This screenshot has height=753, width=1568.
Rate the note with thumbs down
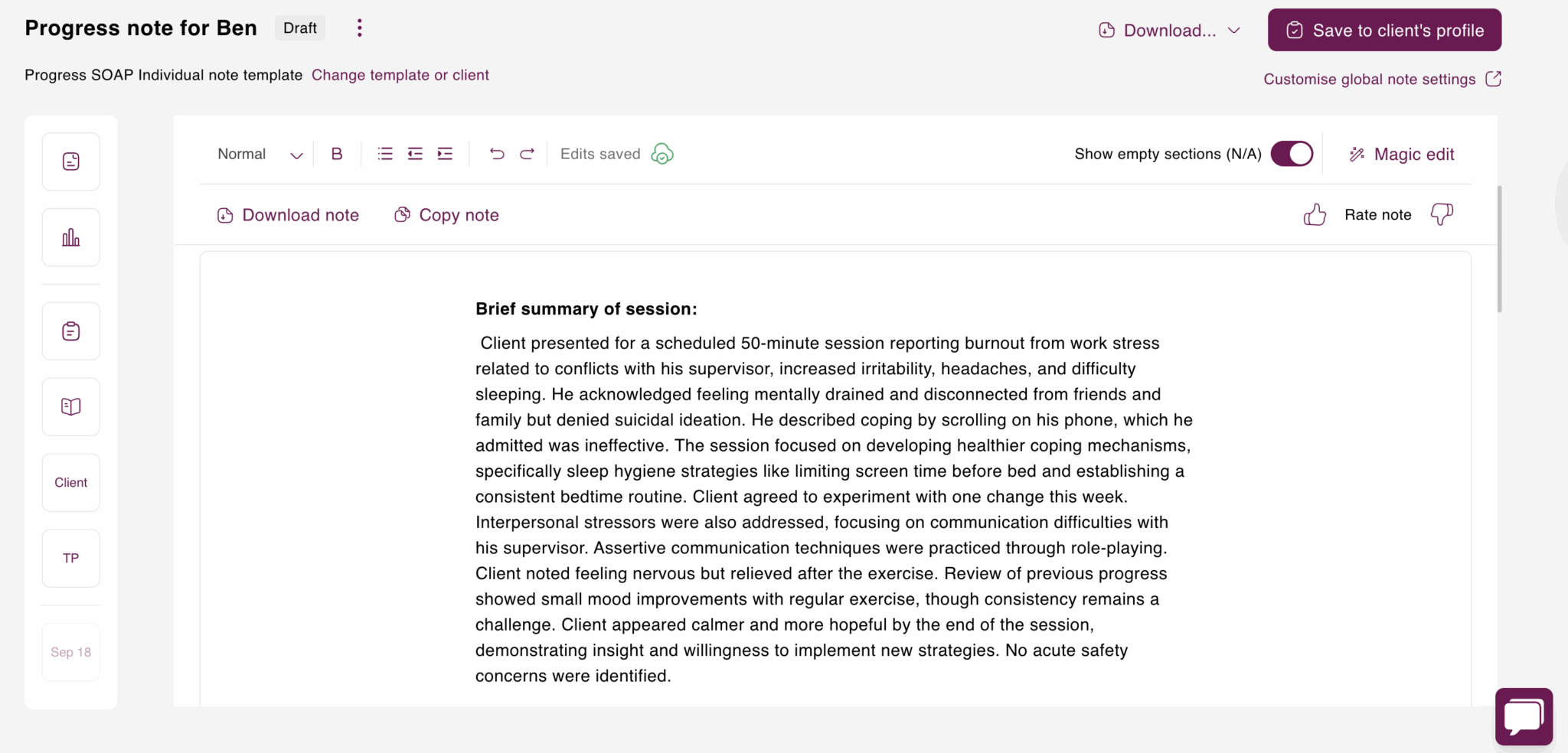(1442, 214)
